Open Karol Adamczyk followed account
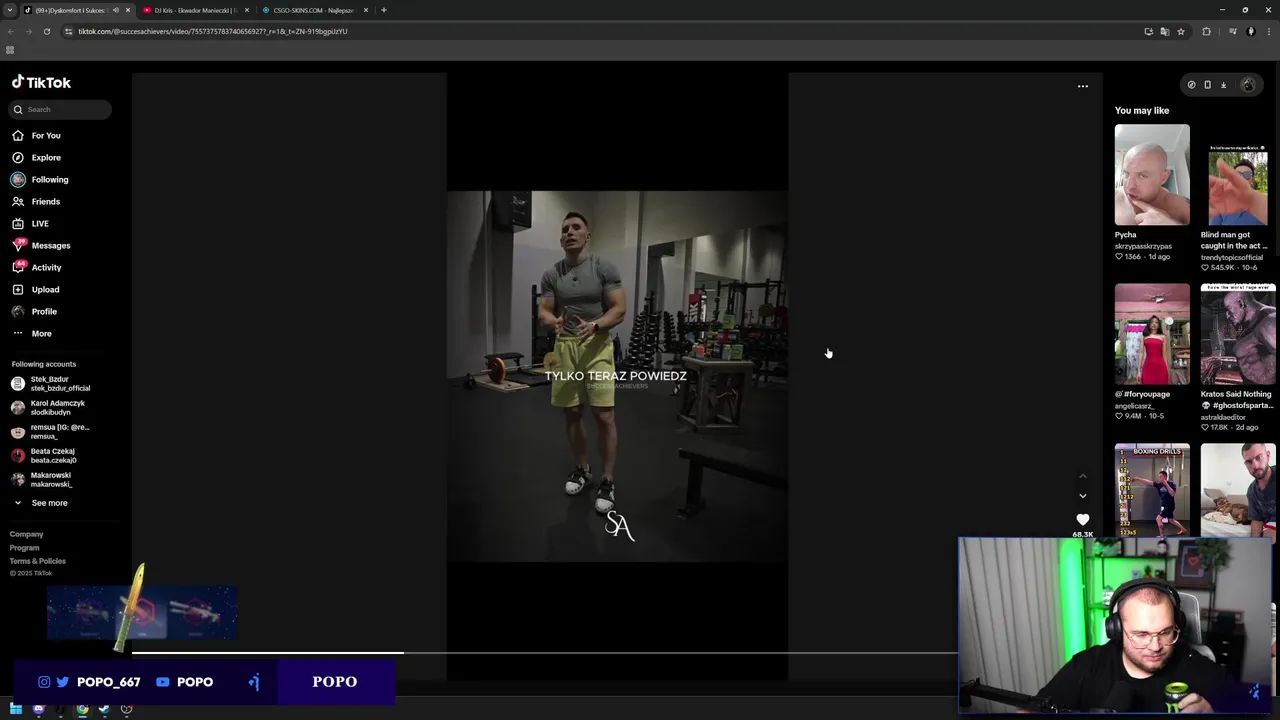 coord(48,407)
